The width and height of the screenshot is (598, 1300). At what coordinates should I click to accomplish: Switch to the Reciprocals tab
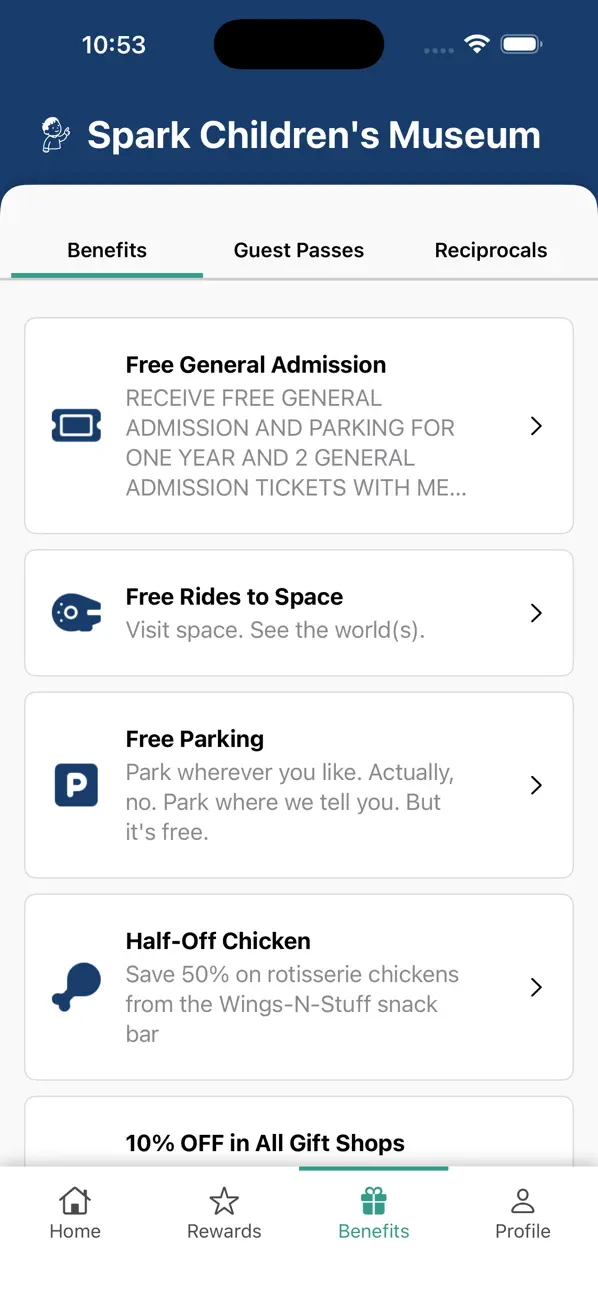point(491,250)
